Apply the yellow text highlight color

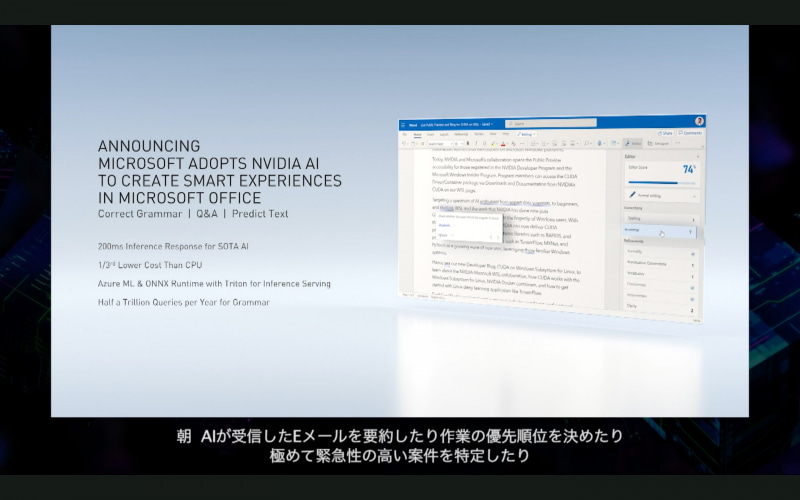coord(493,144)
